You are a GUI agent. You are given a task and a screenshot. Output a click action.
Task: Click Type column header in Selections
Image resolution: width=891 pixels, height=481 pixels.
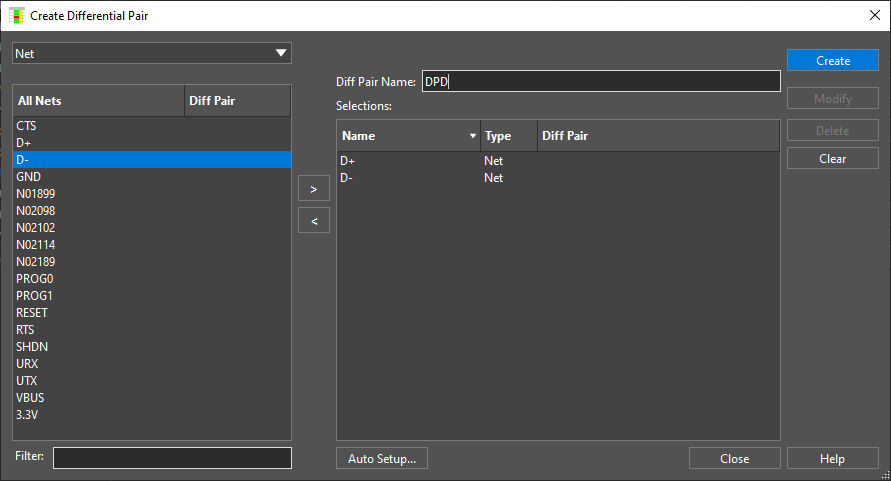(509, 136)
